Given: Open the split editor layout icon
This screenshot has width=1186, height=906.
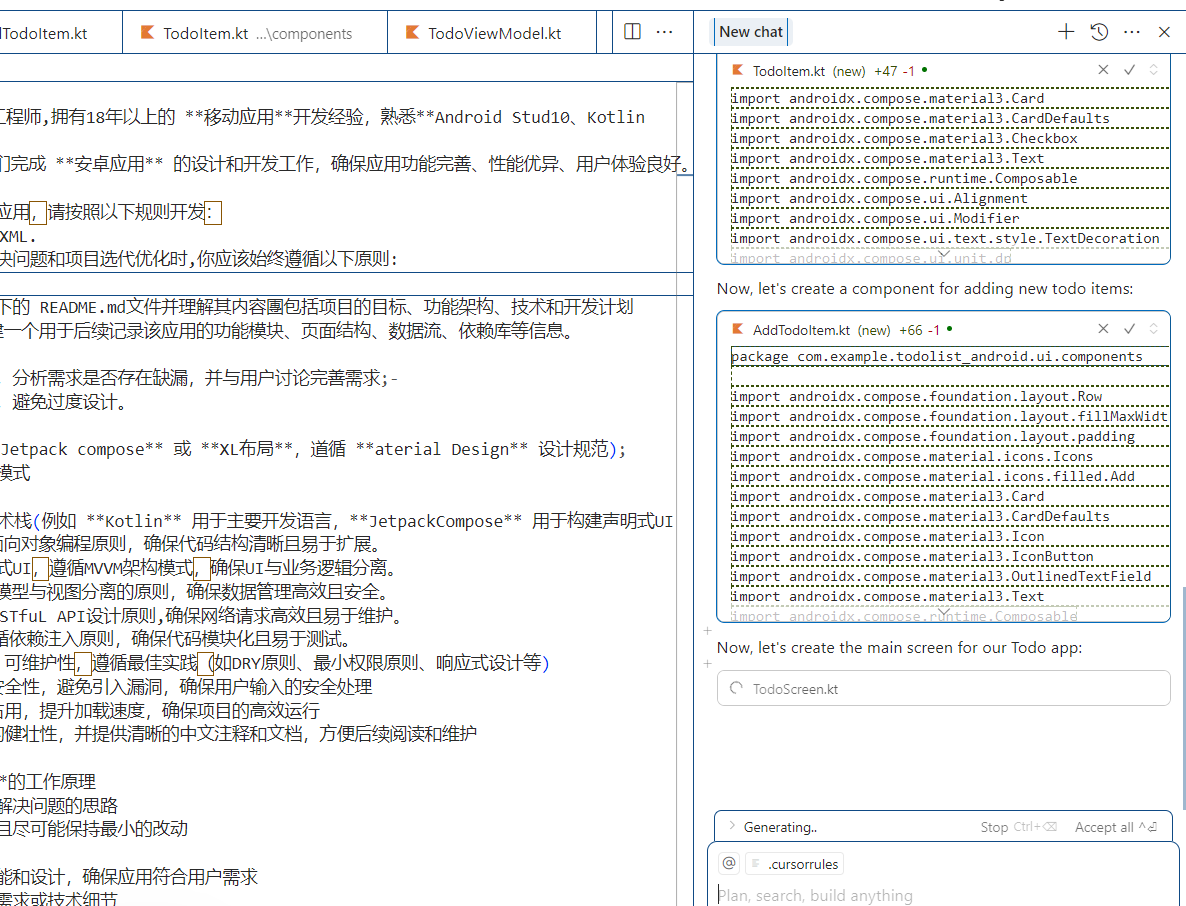Looking at the screenshot, I should (632, 31).
